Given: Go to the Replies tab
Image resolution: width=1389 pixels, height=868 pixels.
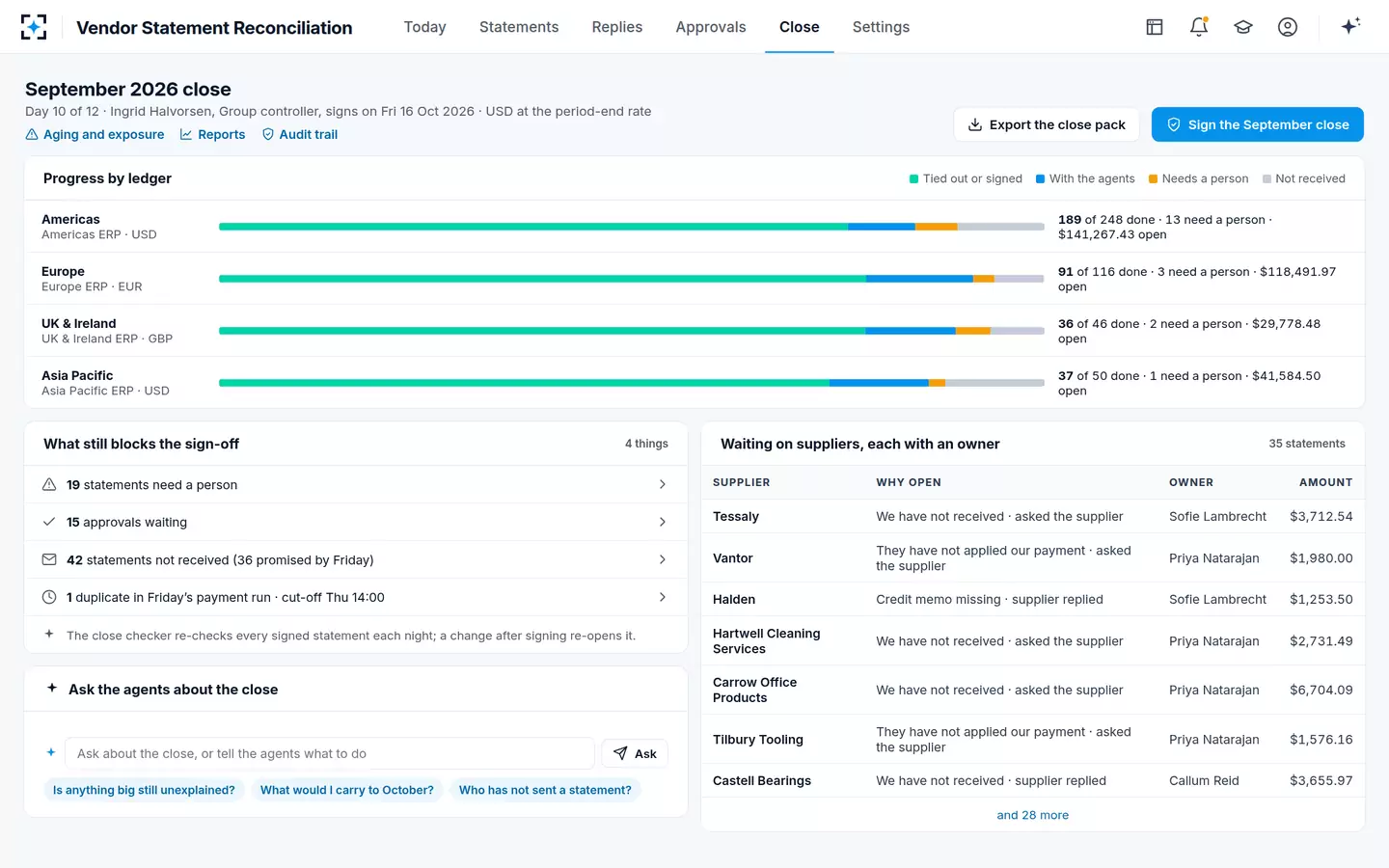Looking at the screenshot, I should click(617, 27).
